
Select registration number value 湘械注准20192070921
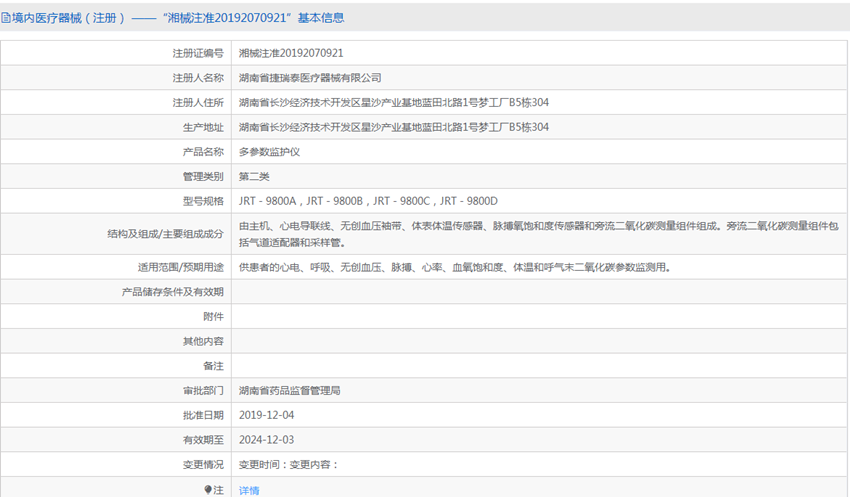(x=291, y=53)
